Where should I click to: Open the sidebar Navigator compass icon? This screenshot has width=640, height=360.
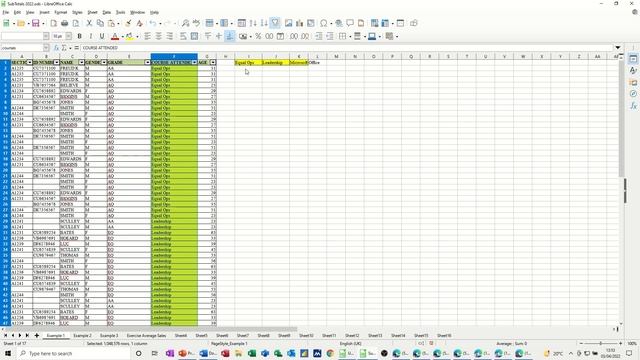click(x=633, y=94)
